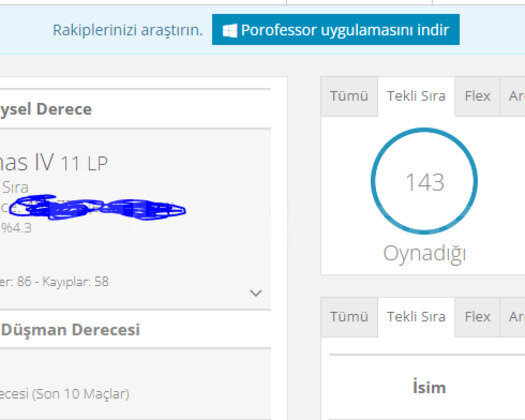Switch to Flex tab above games played

click(477, 96)
